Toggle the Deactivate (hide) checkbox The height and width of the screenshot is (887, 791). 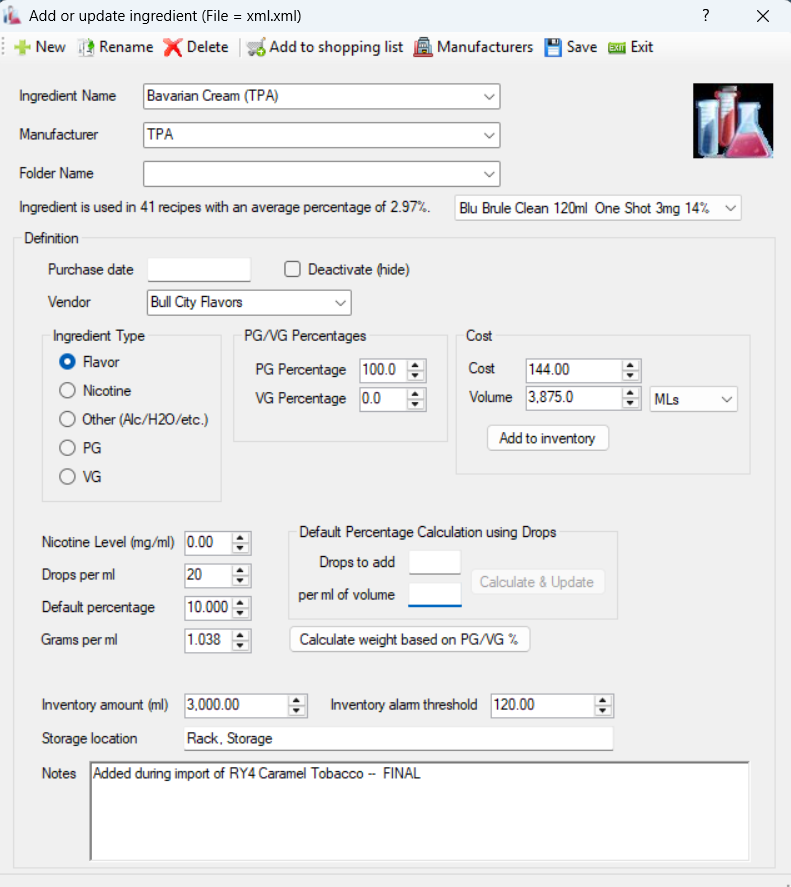click(293, 269)
